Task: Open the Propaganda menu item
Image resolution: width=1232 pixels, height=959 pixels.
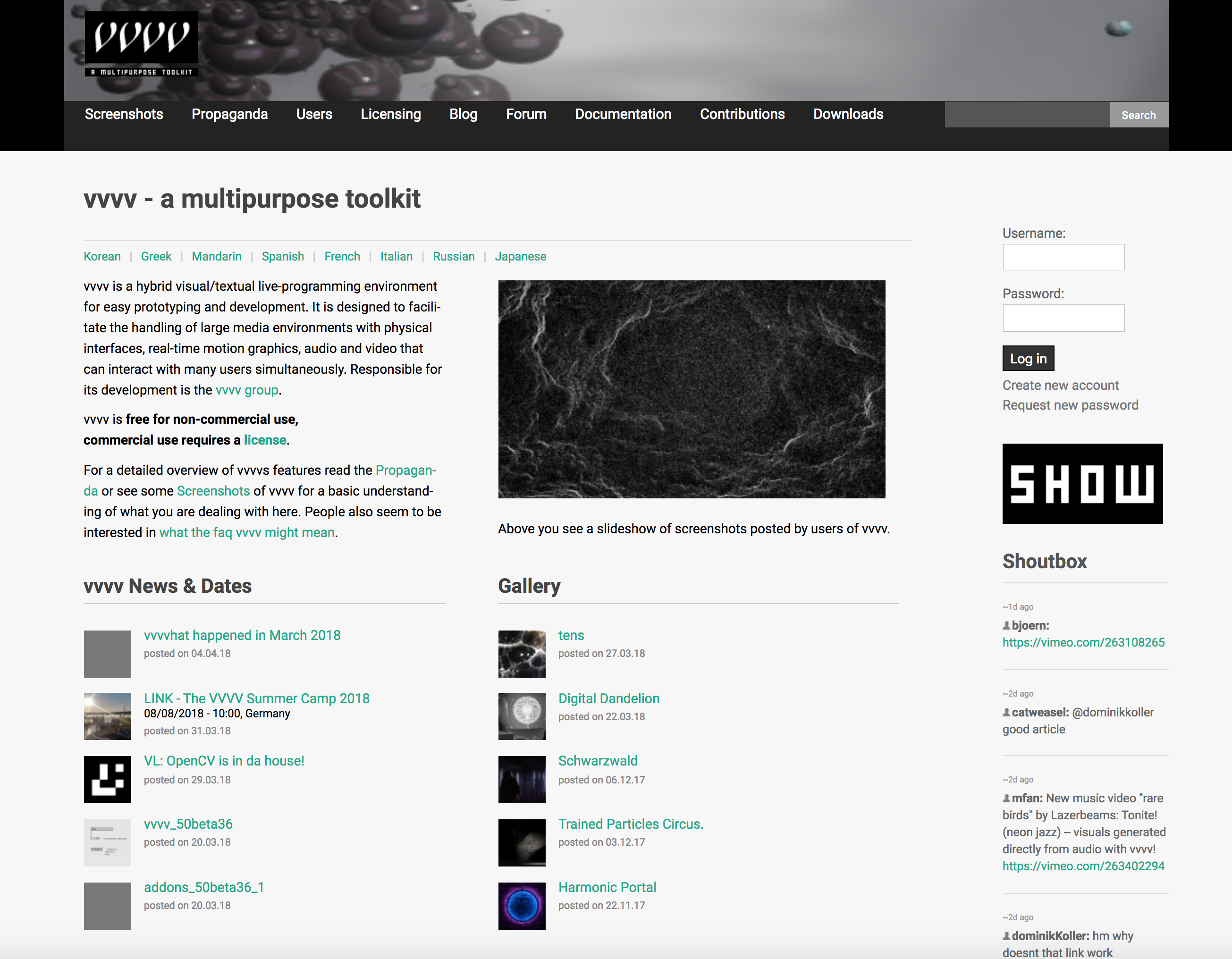Action: [x=229, y=114]
